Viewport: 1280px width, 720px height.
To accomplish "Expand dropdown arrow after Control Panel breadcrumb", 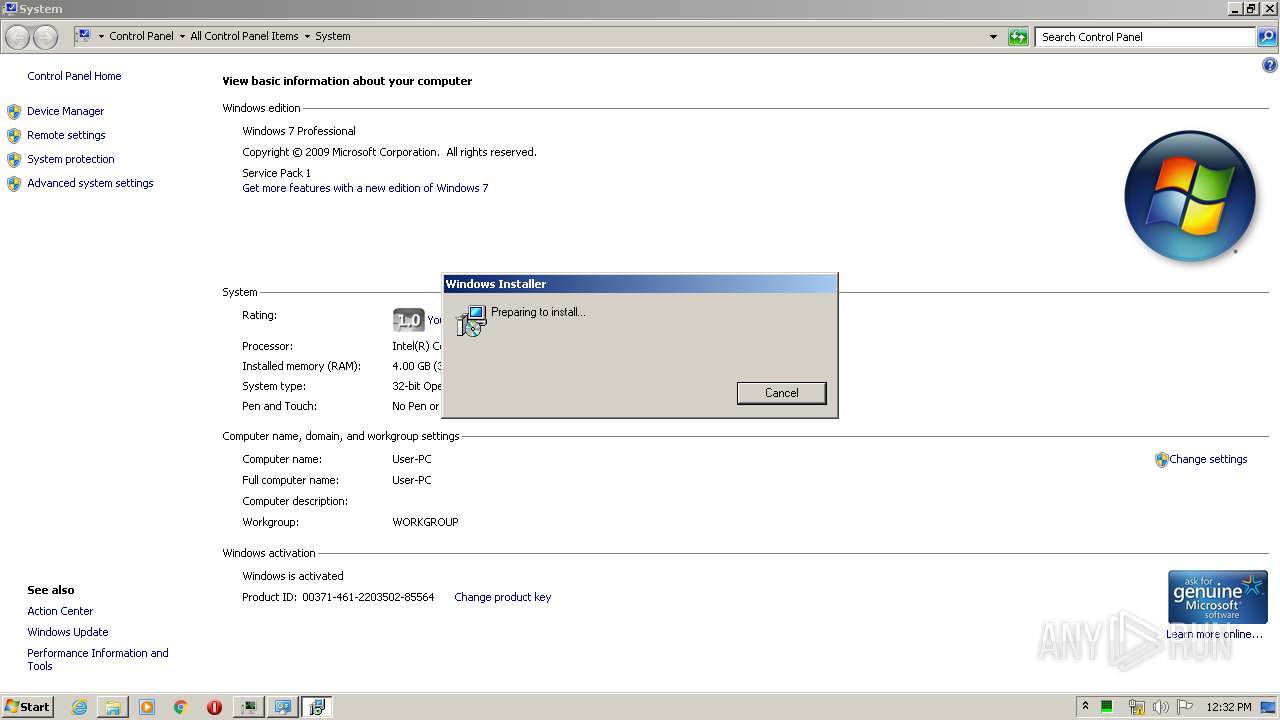I will (182, 37).
